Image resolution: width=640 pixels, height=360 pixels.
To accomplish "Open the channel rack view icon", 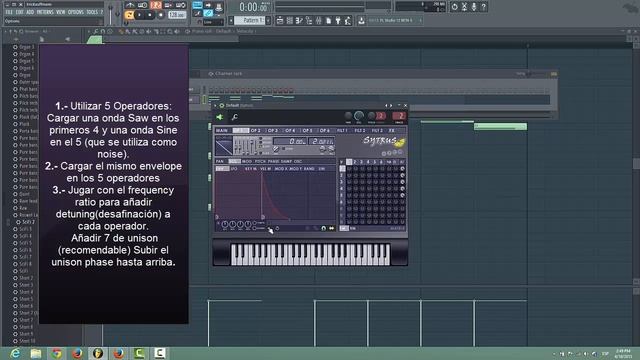I will pos(289,20).
